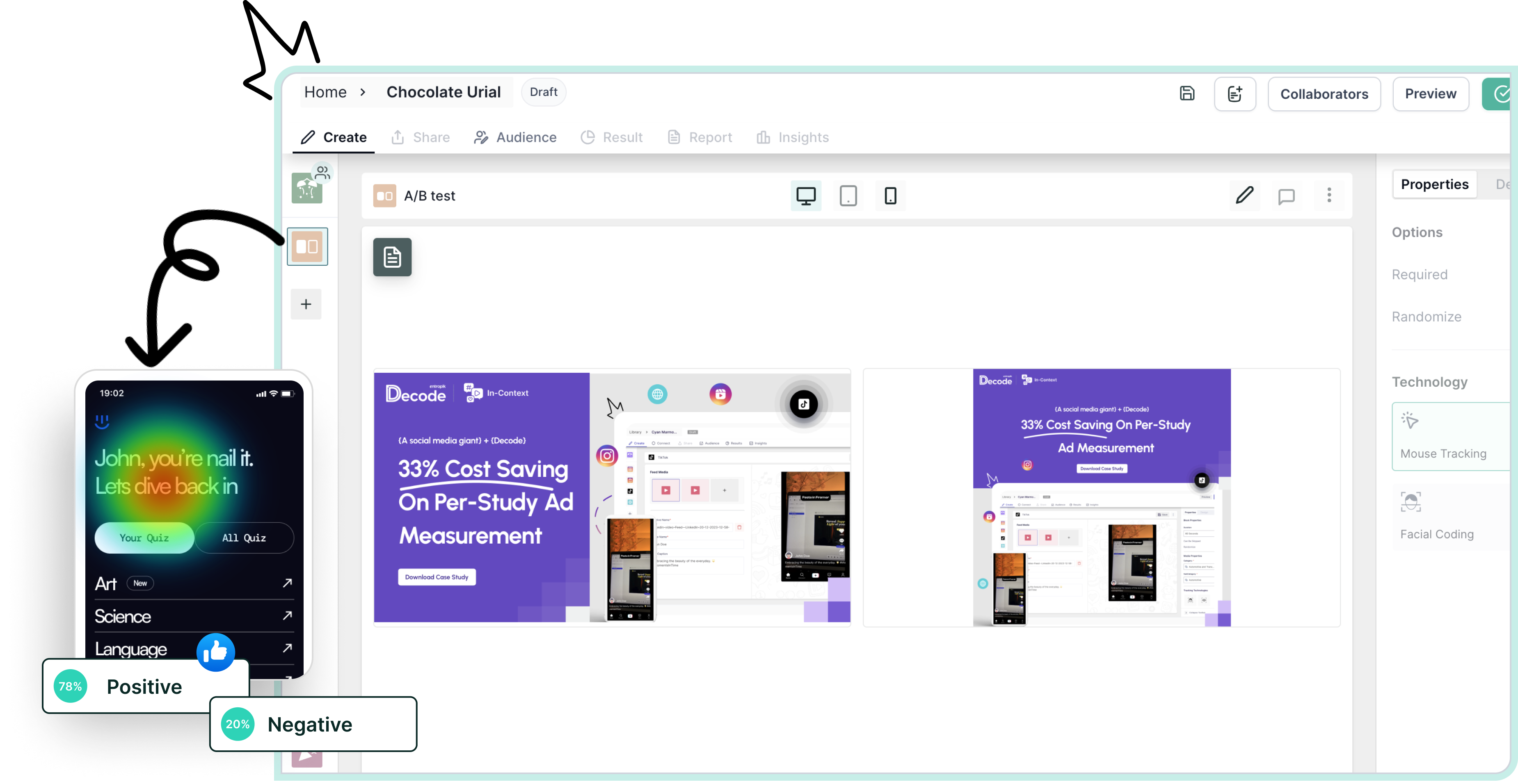
Task: Click the Randomize option label
Action: (1426, 317)
